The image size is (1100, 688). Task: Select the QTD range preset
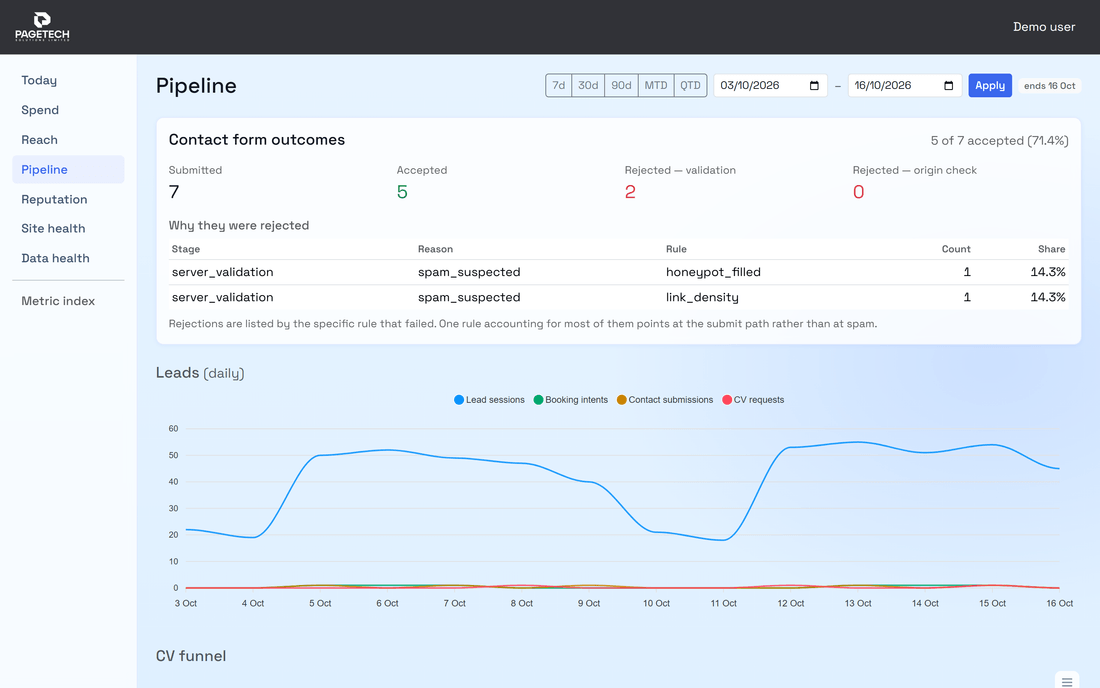(x=690, y=86)
